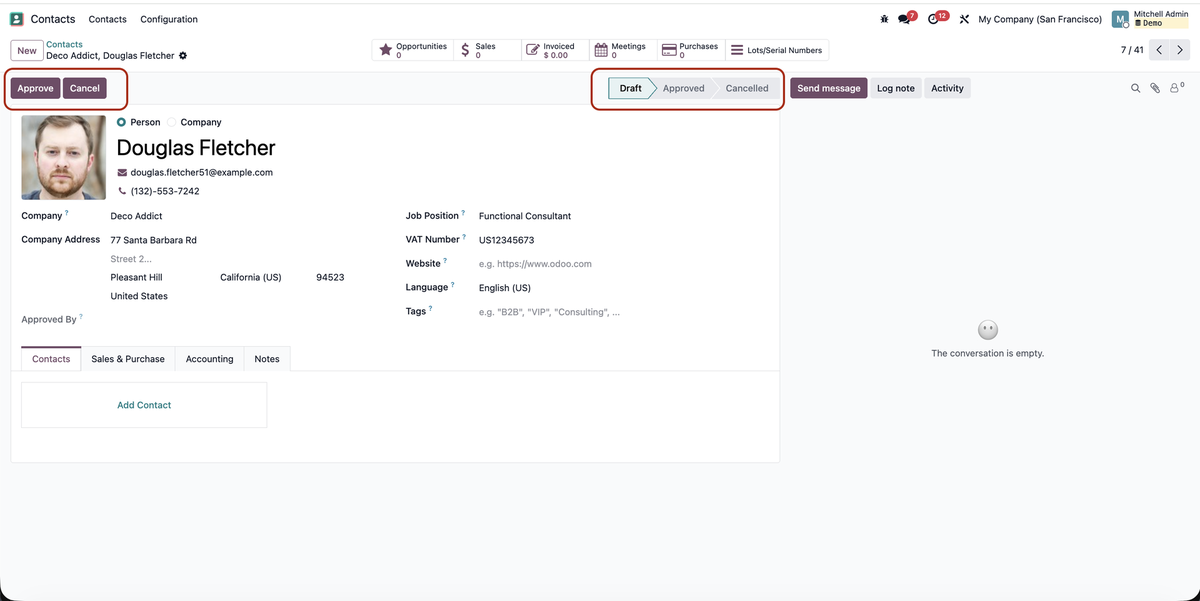
Task: Open the Meetings calendar icon
Action: click(600, 47)
